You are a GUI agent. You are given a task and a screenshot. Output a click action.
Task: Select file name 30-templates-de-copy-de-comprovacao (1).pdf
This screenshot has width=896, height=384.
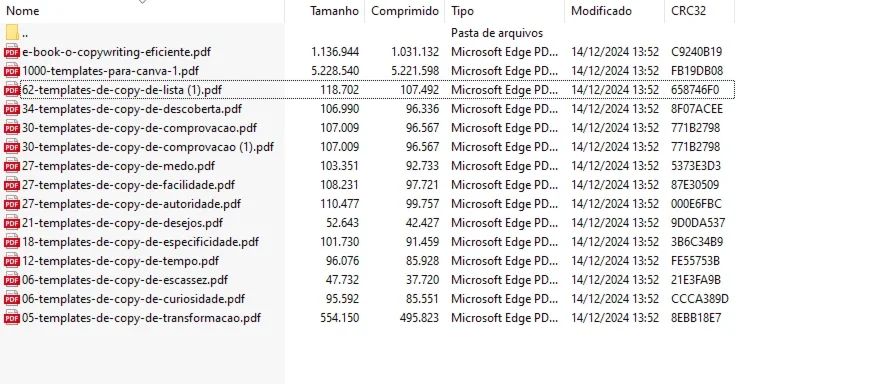coord(148,147)
